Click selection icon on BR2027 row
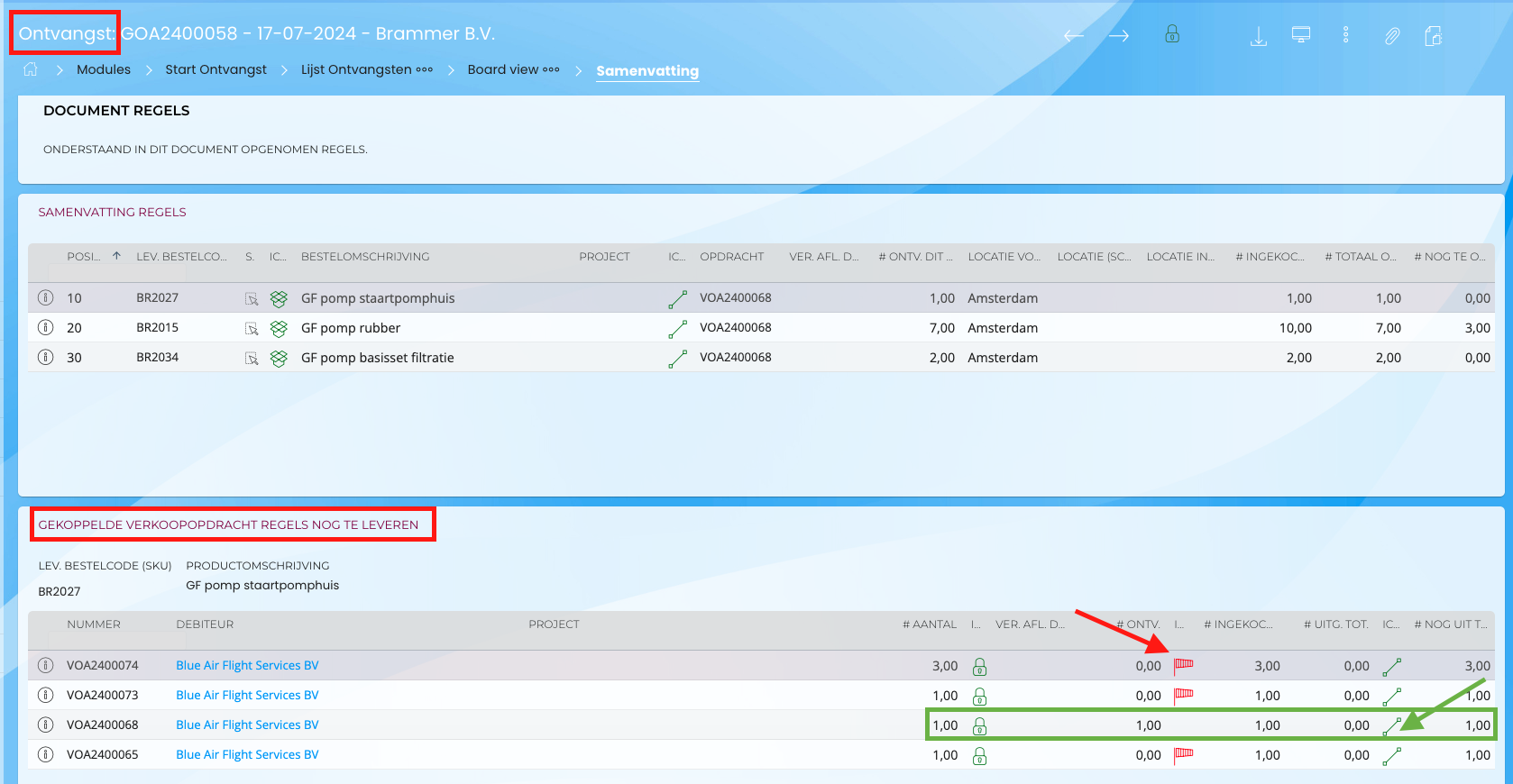Image resolution: width=1513 pixels, height=784 pixels. point(252,299)
